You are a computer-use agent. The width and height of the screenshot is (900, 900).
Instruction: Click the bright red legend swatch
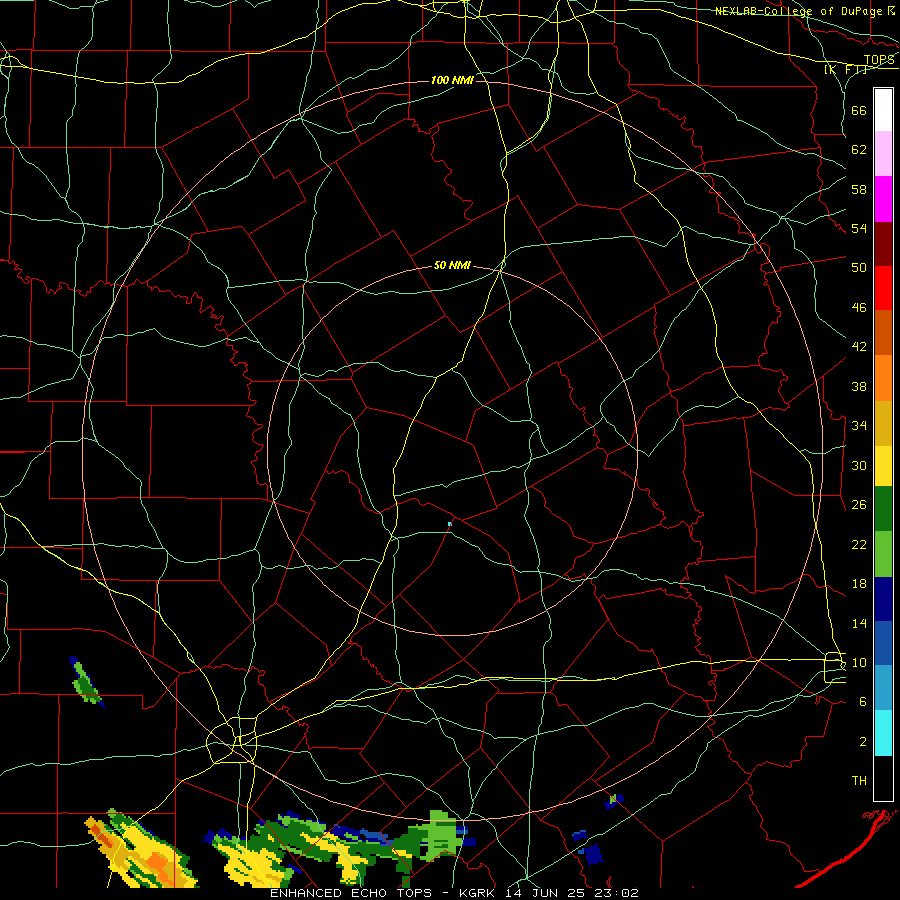[883, 288]
